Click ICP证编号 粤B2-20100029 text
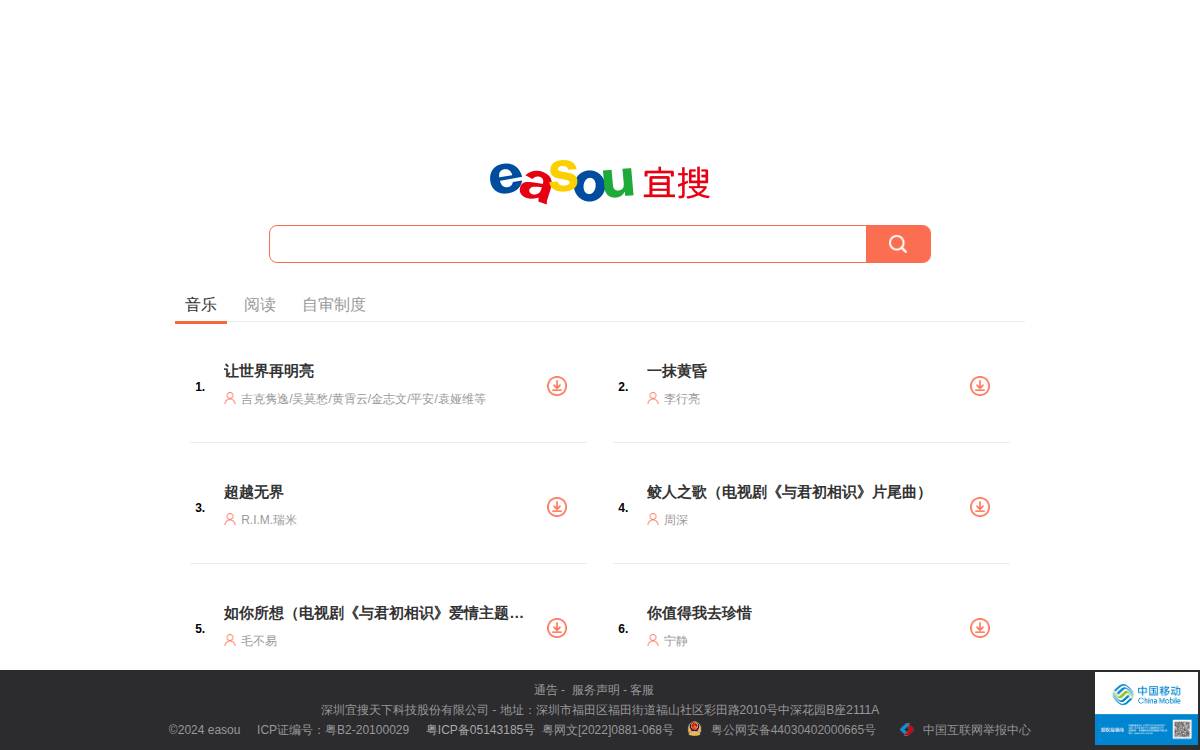This screenshot has width=1200, height=750. pos(333,730)
